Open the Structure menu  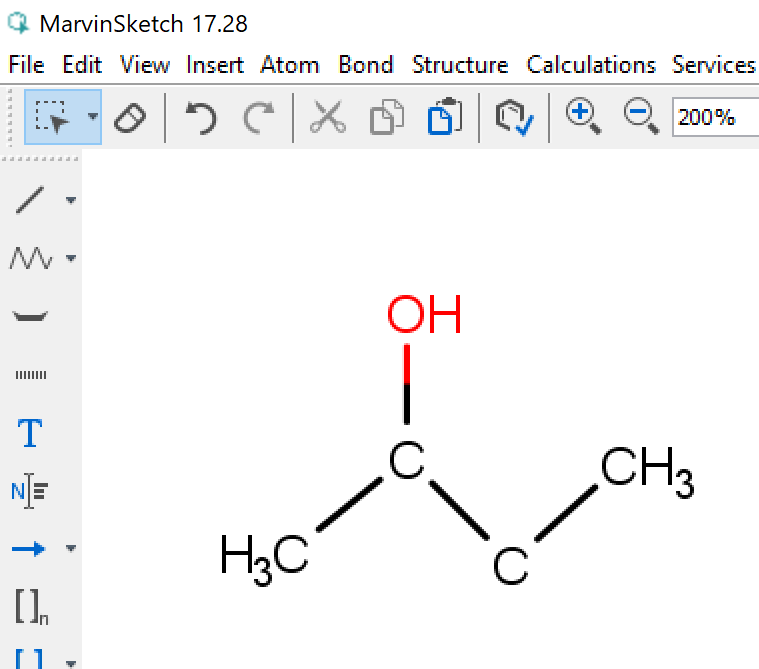pos(459,65)
